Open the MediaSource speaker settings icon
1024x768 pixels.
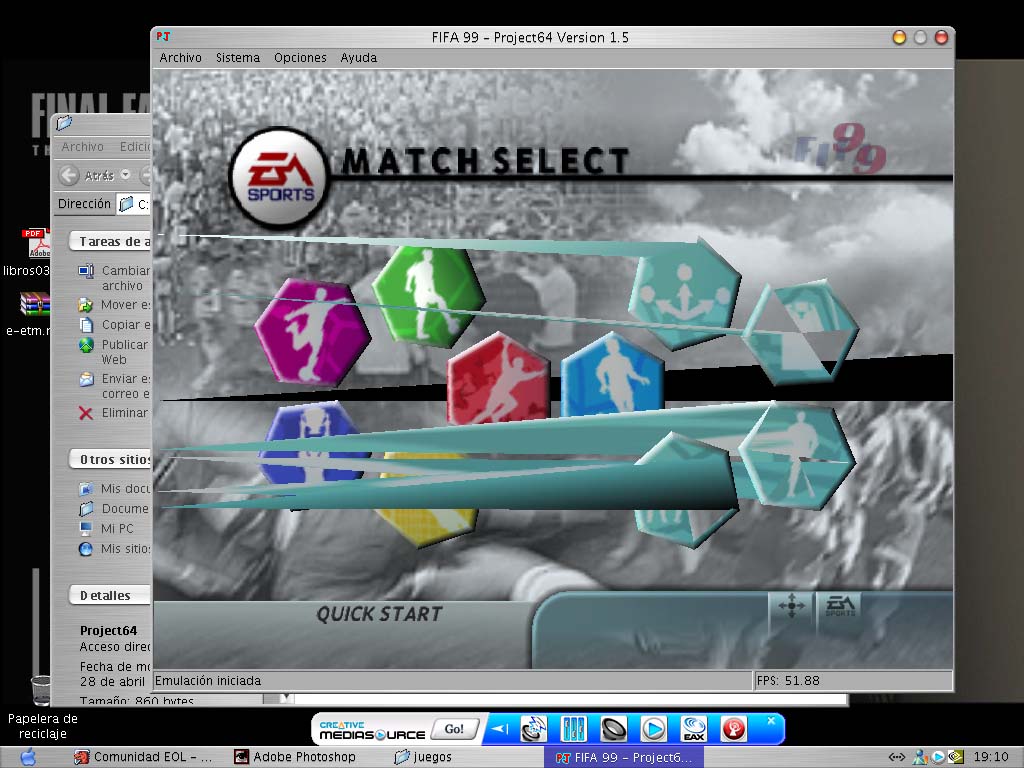coord(613,729)
